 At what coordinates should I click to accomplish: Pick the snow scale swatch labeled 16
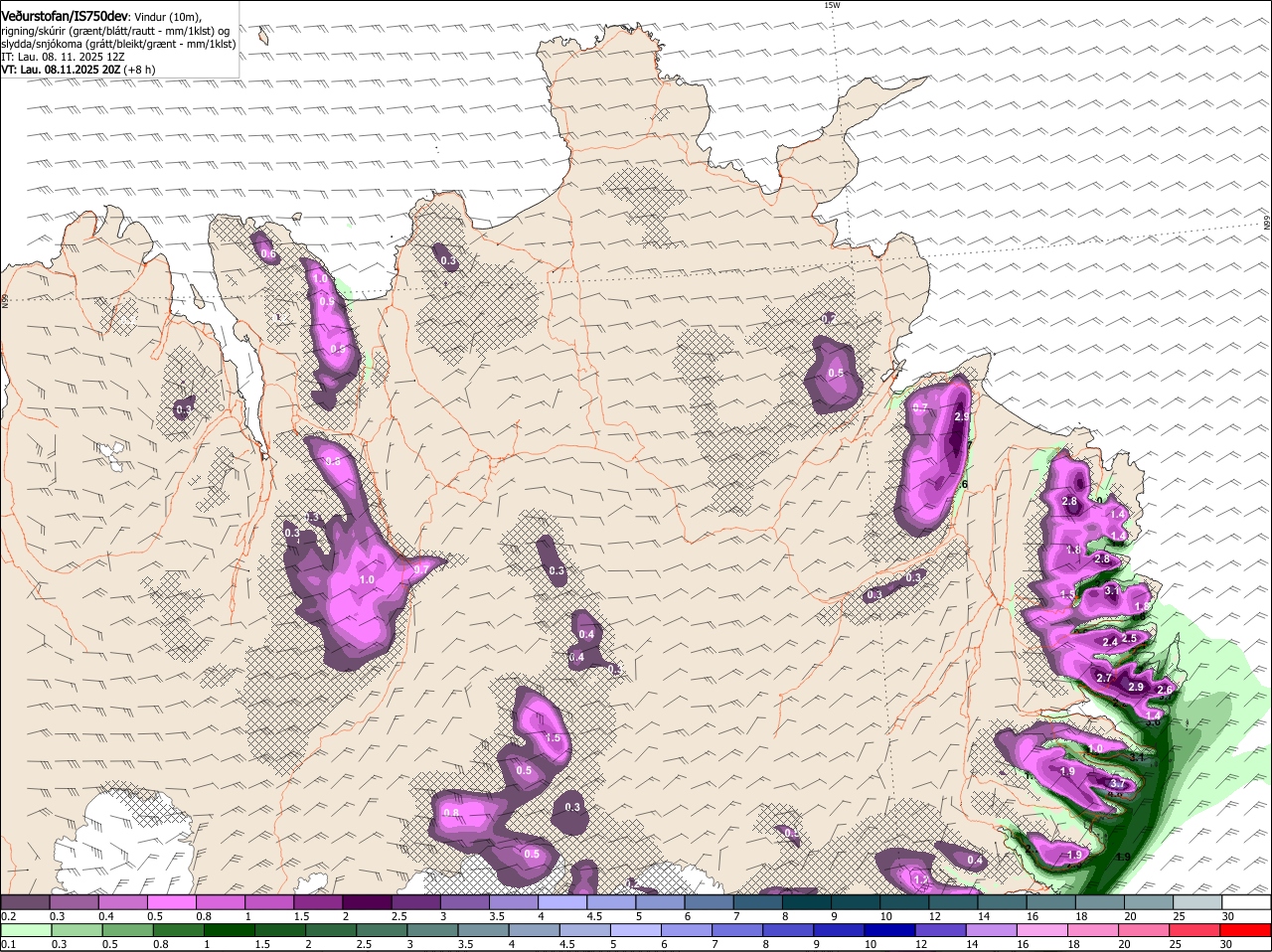click(x=1050, y=902)
